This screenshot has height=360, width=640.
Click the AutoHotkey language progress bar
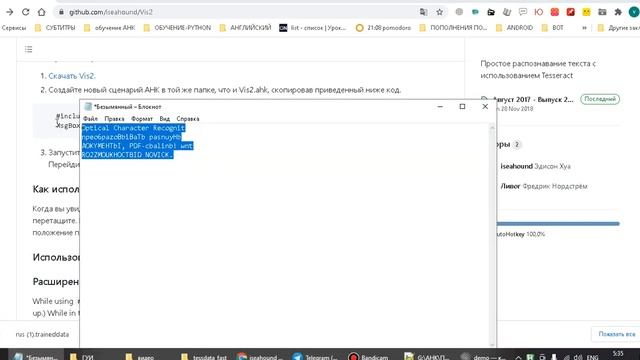point(558,224)
